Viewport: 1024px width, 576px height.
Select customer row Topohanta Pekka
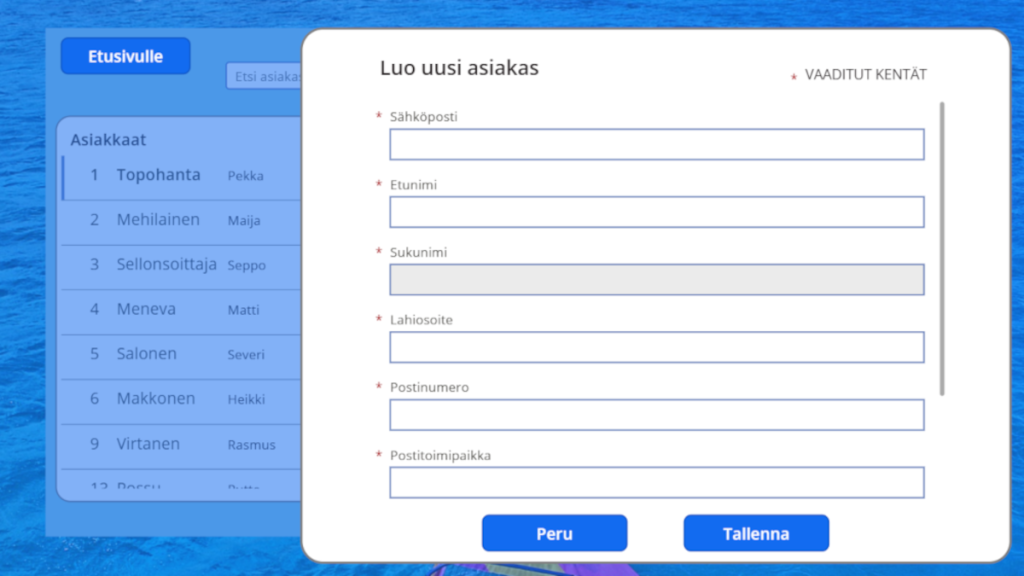coord(182,176)
